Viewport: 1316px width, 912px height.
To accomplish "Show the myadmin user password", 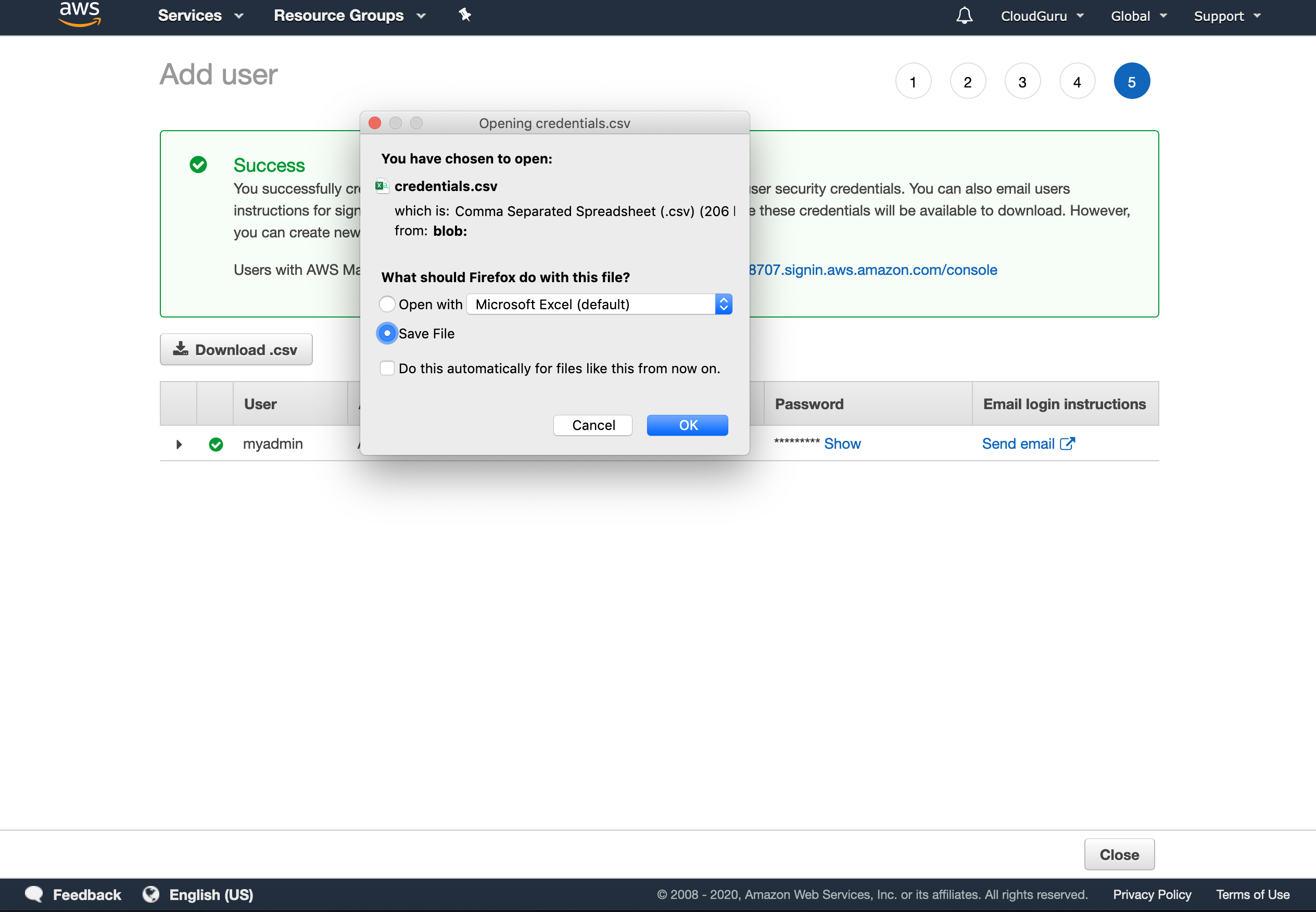I will (x=842, y=444).
